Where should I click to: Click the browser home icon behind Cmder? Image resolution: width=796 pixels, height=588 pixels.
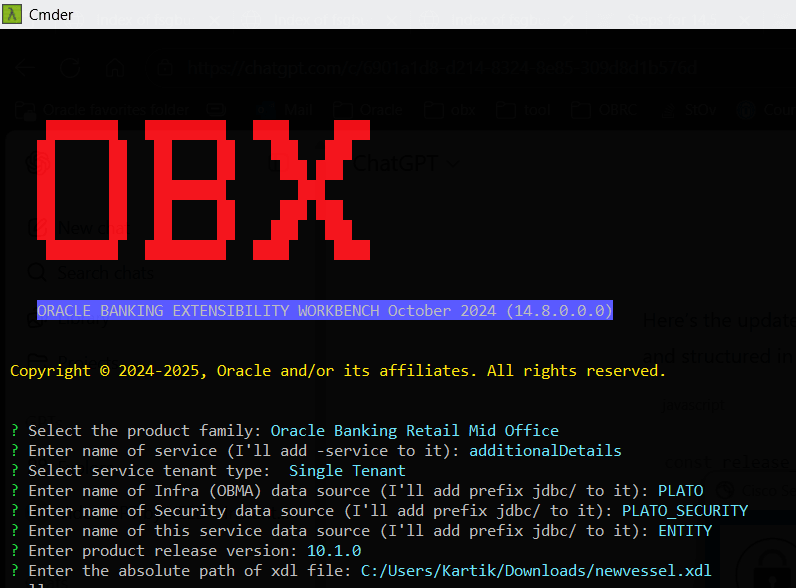coord(115,68)
